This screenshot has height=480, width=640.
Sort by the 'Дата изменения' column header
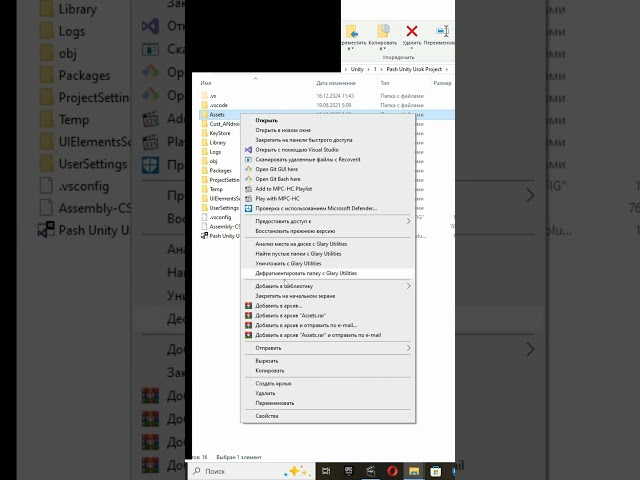[x=336, y=83]
